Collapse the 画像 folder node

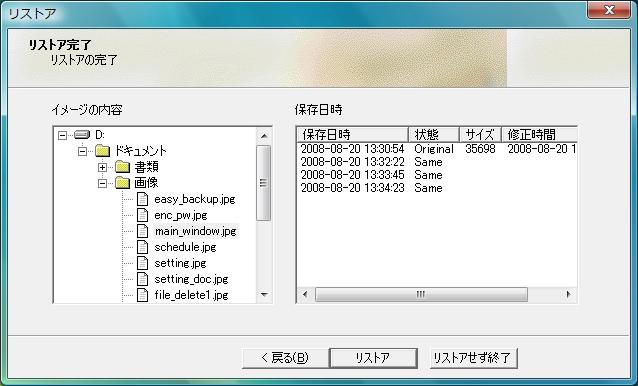pos(102,183)
